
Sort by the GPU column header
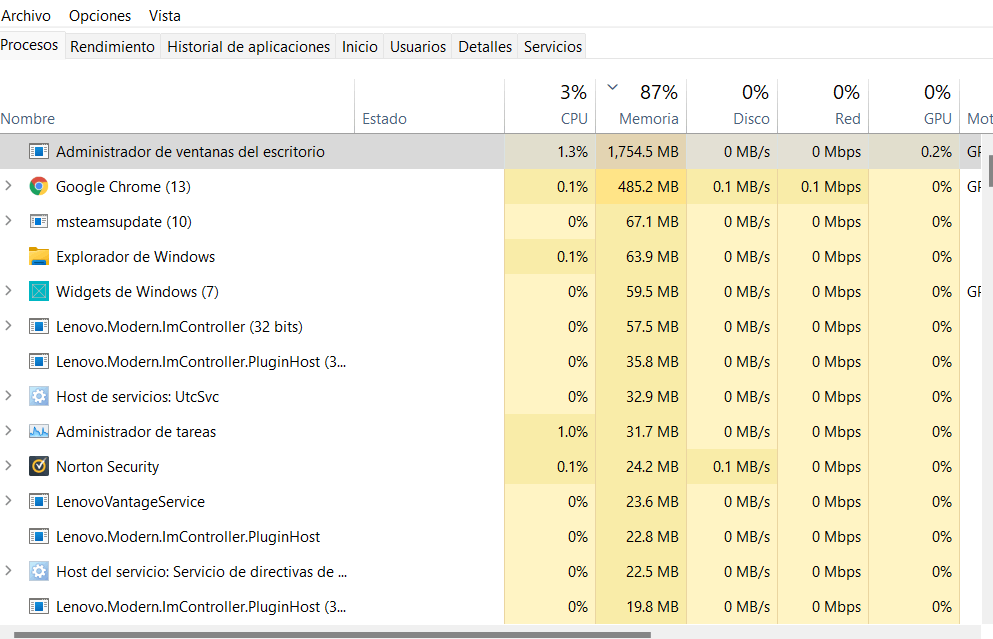tap(914, 106)
